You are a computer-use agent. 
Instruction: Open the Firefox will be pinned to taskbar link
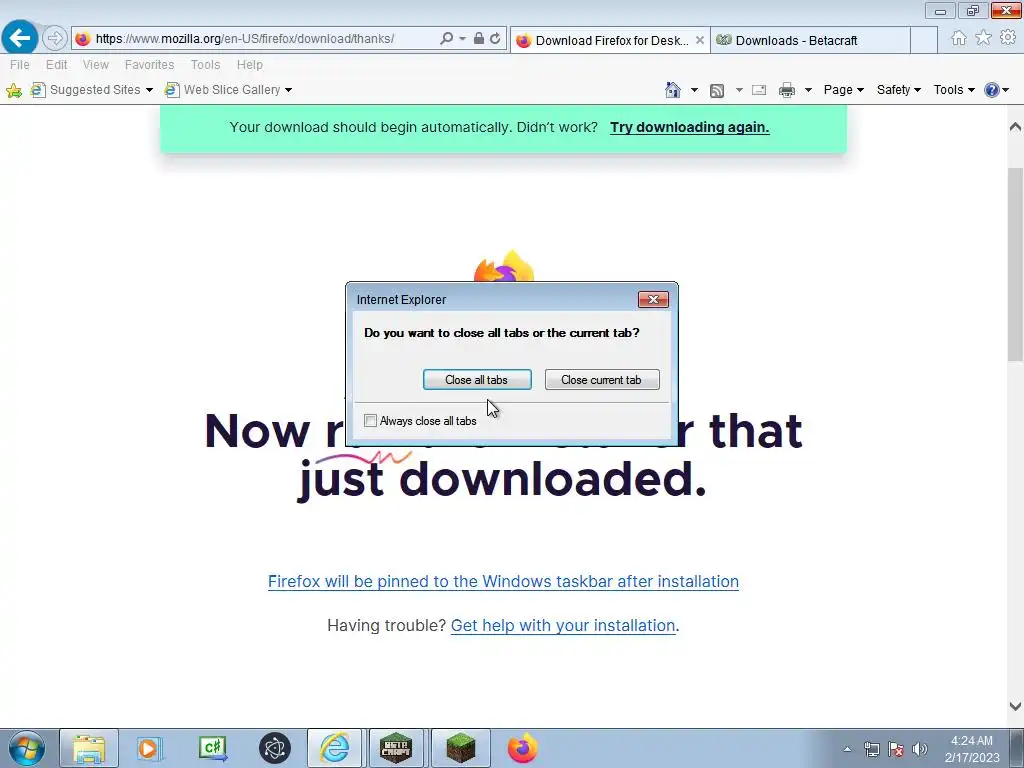[504, 581]
